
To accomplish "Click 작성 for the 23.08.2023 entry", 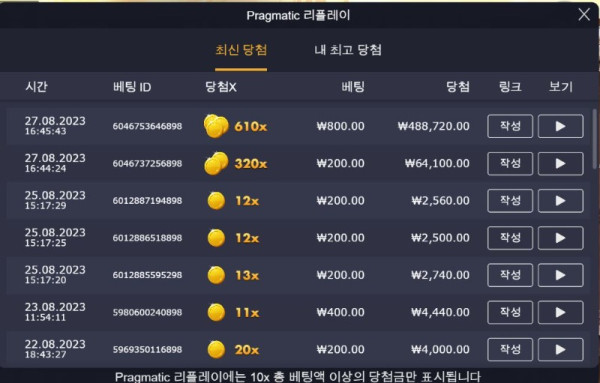I will pyautogui.click(x=510, y=312).
